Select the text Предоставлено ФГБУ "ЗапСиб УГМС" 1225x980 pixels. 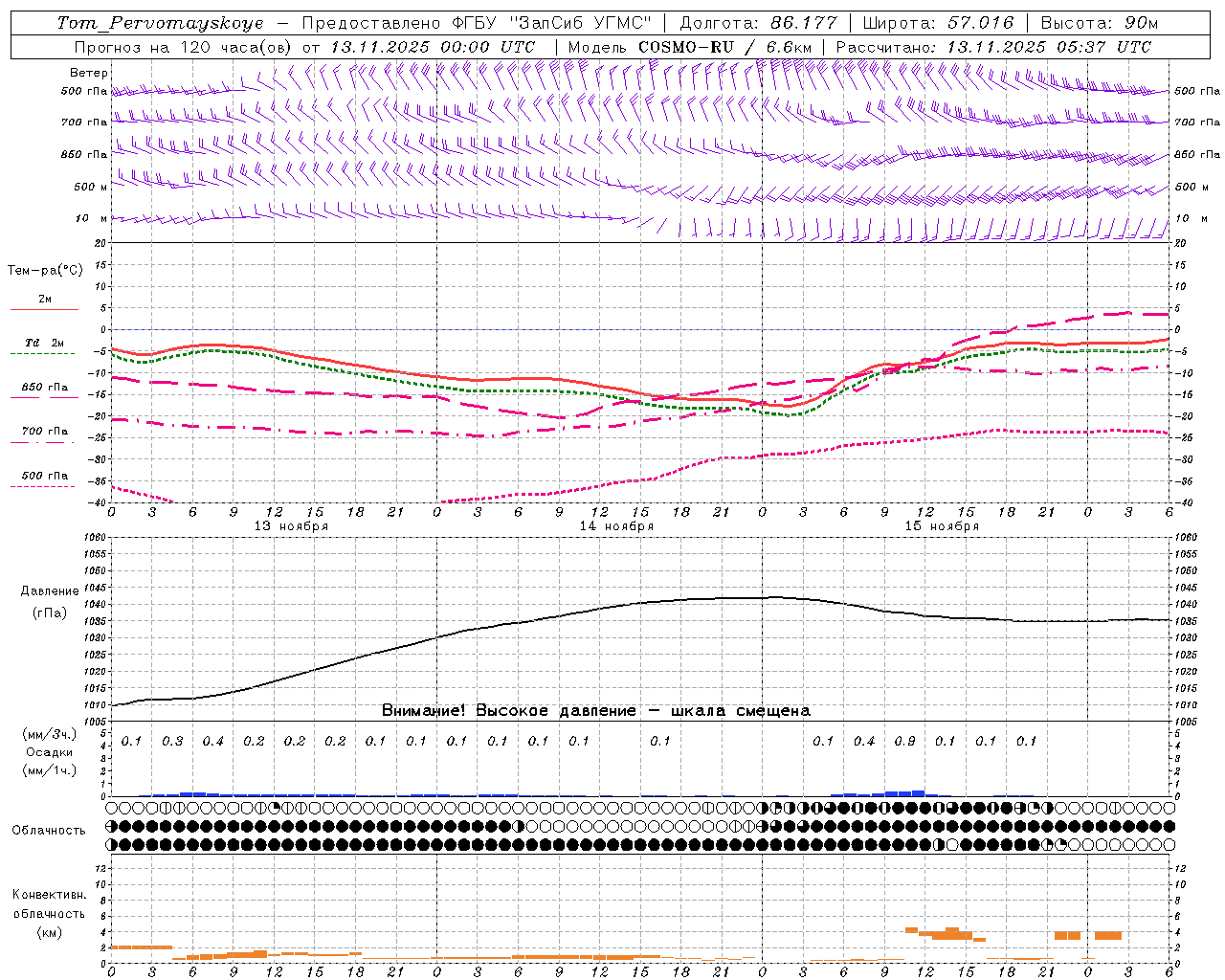tap(477, 23)
